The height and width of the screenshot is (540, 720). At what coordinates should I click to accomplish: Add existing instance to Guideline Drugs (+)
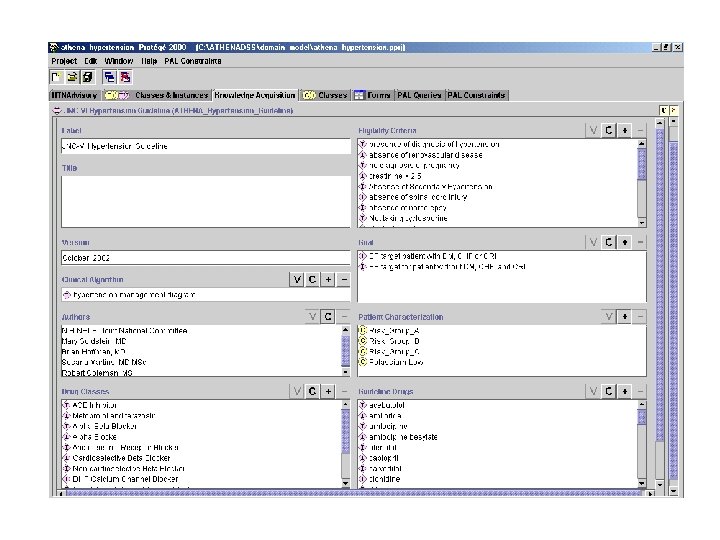[624, 391]
